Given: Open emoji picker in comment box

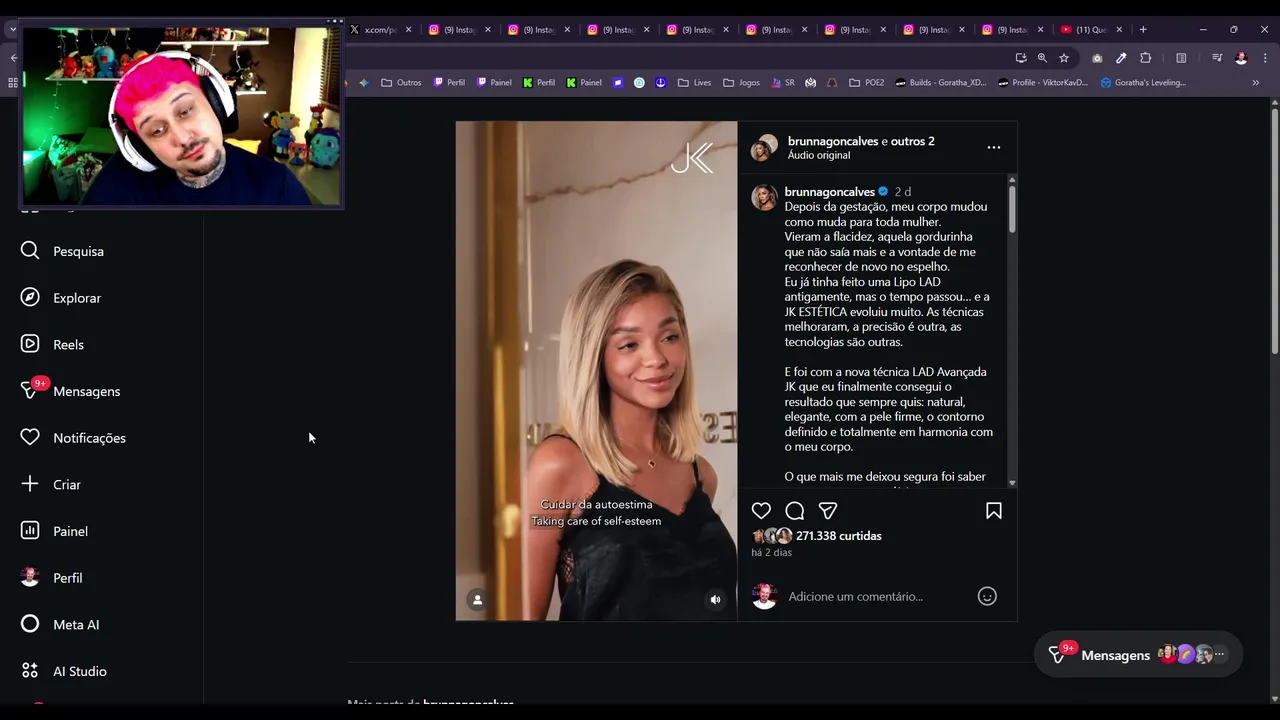Looking at the screenshot, I should (x=987, y=596).
